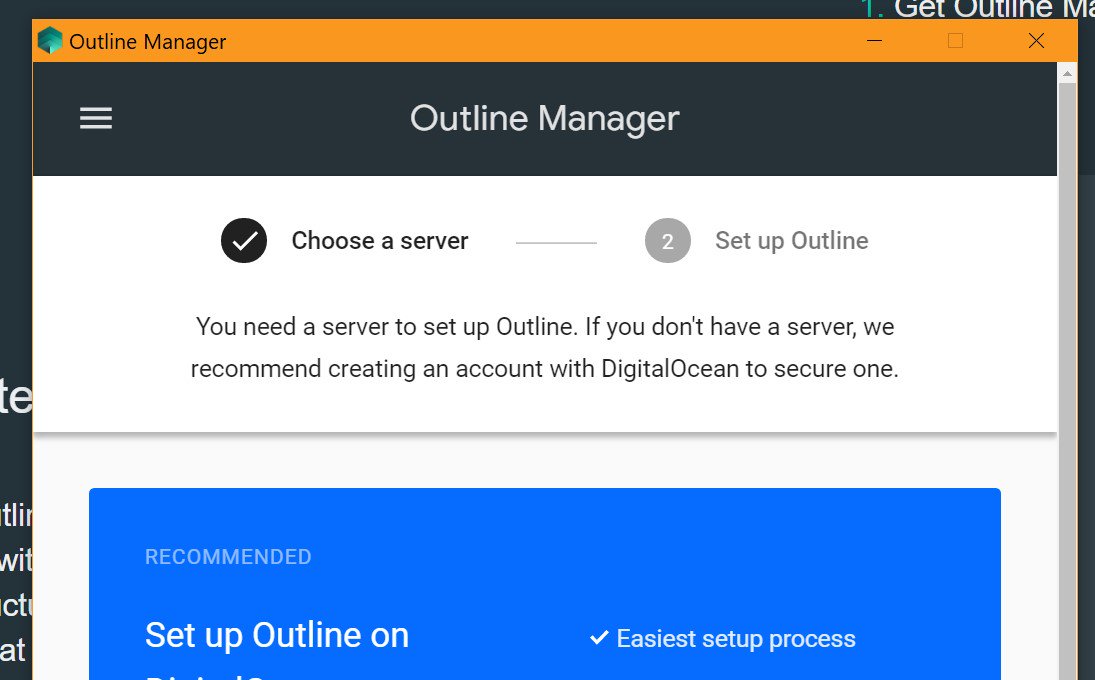This screenshot has height=680, width=1095.
Task: Click the Choose a server step label
Action: point(380,241)
